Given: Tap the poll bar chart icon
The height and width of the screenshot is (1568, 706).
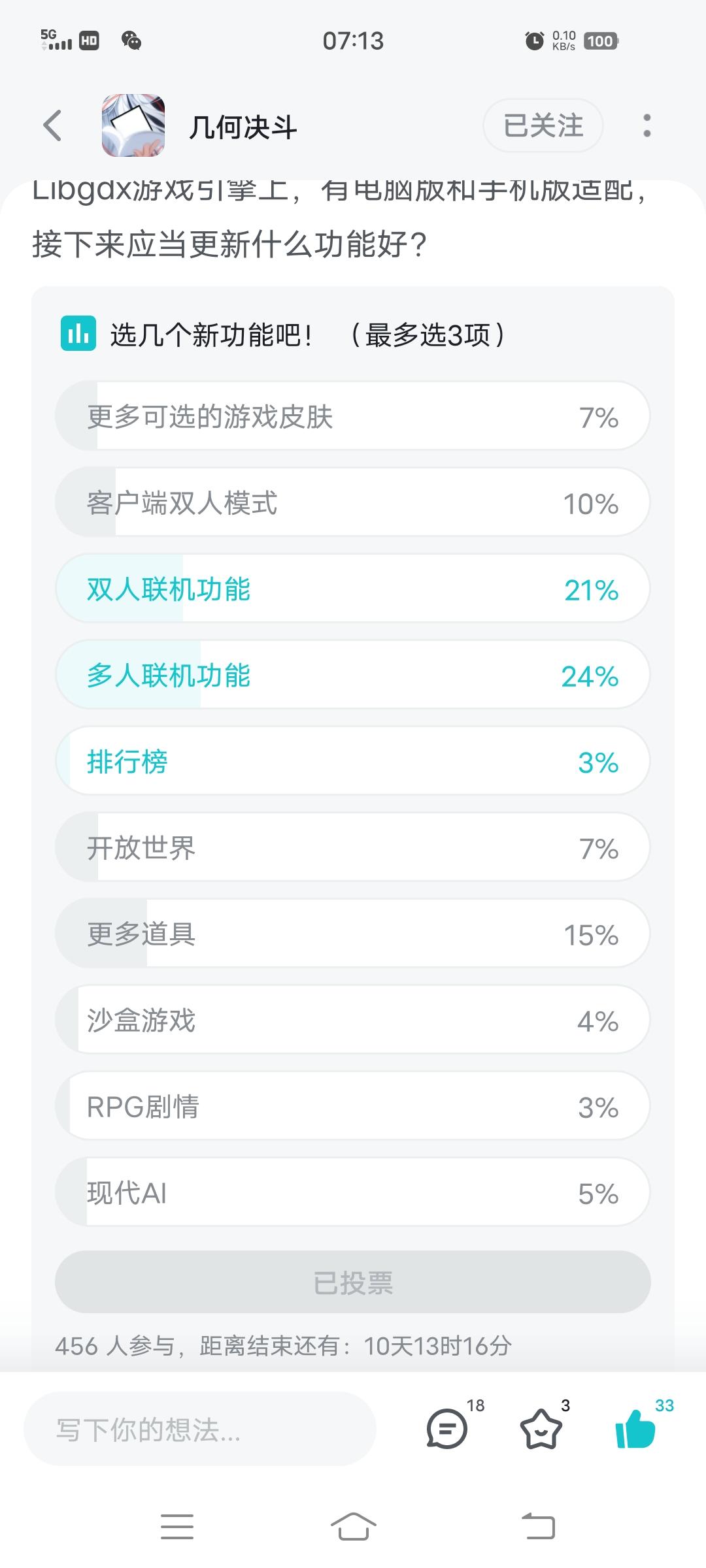Looking at the screenshot, I should (78, 334).
